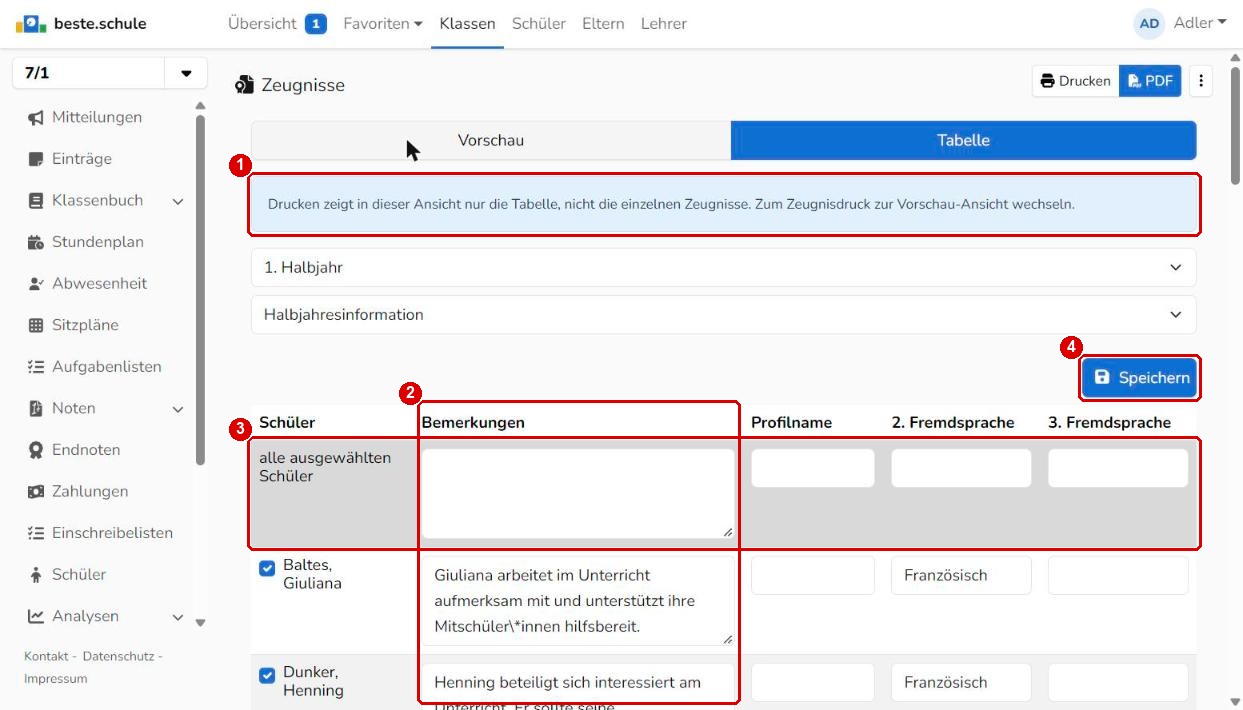Open the Kontakt footer link
The image size is (1243, 710).
tap(46, 656)
